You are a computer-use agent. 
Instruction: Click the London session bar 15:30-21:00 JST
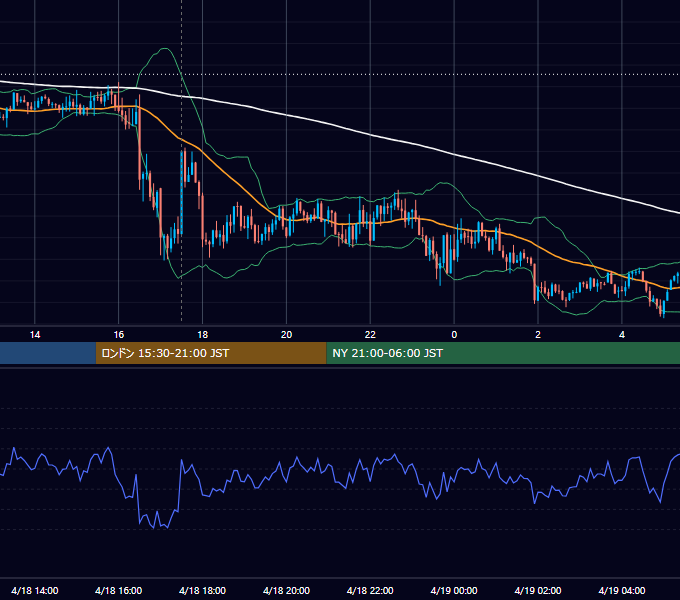click(x=211, y=353)
